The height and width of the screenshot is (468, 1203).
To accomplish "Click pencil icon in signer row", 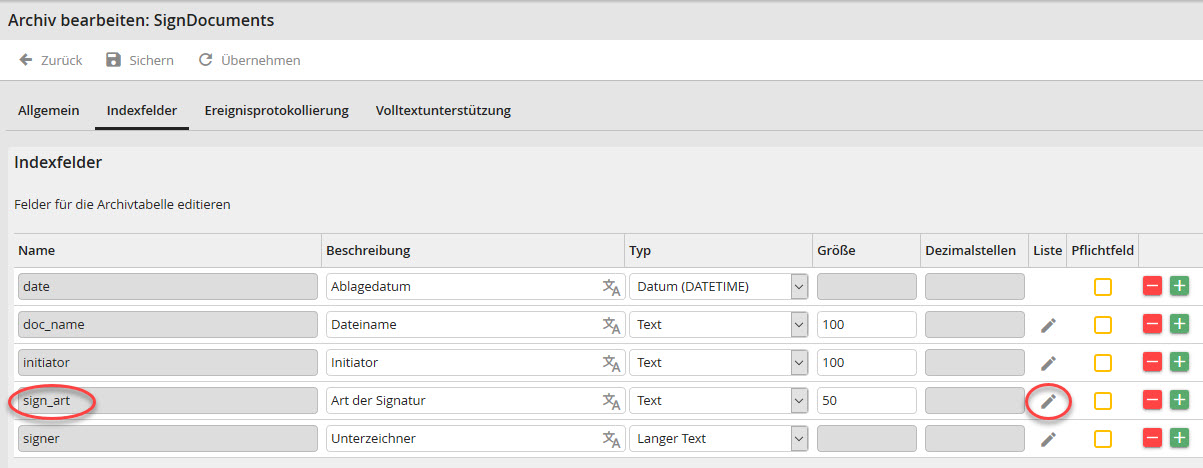I will tap(1048, 439).
